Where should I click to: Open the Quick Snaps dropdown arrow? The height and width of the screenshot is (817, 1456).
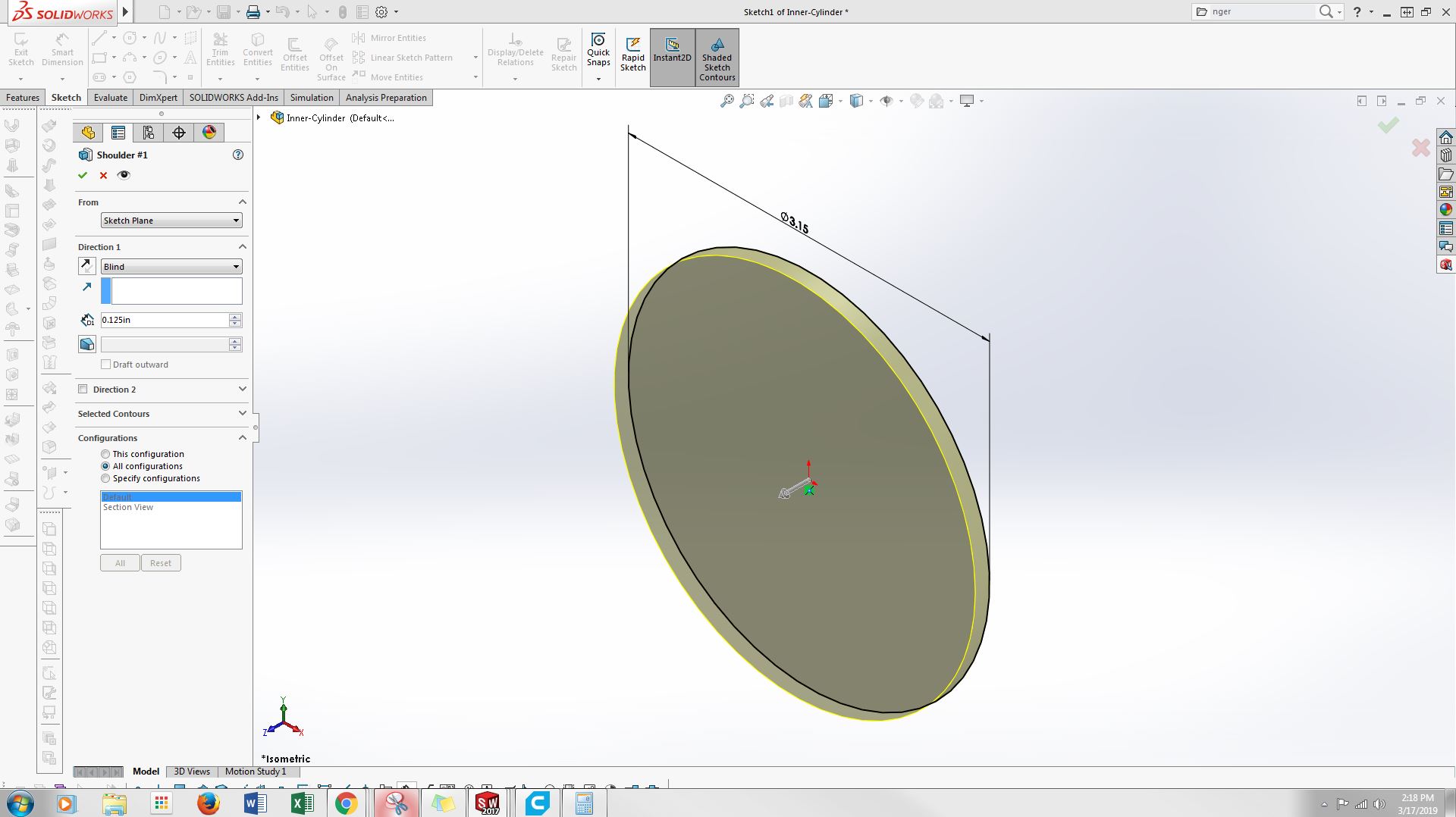click(x=598, y=78)
